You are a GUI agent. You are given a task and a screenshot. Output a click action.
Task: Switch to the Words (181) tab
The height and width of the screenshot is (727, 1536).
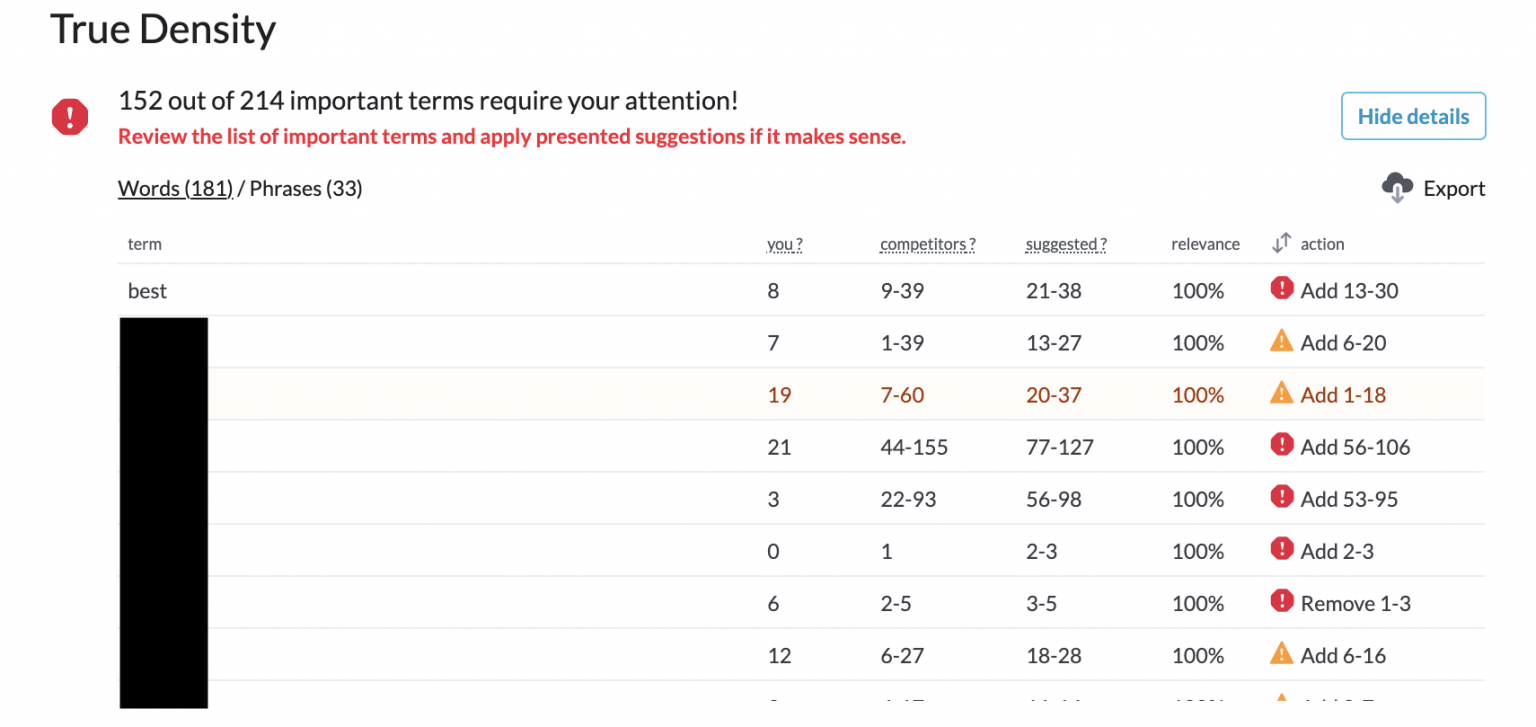click(175, 188)
